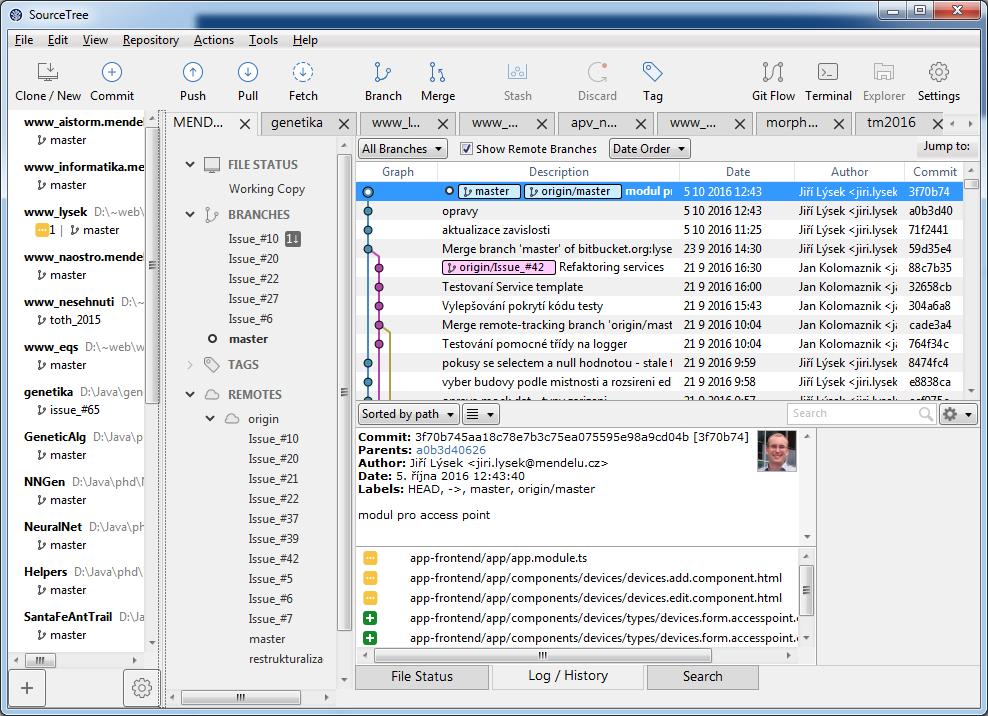Screen dimensions: 988x716
Task: Open parent commit link a0b3d40626
Action: point(451,450)
